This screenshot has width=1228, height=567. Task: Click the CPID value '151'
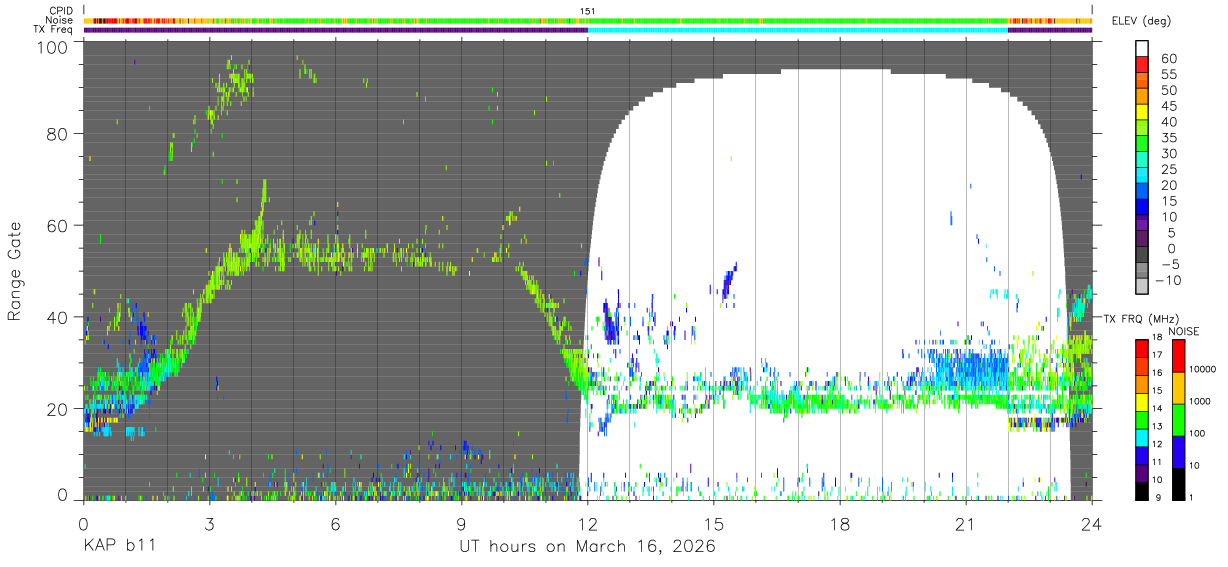[588, 11]
